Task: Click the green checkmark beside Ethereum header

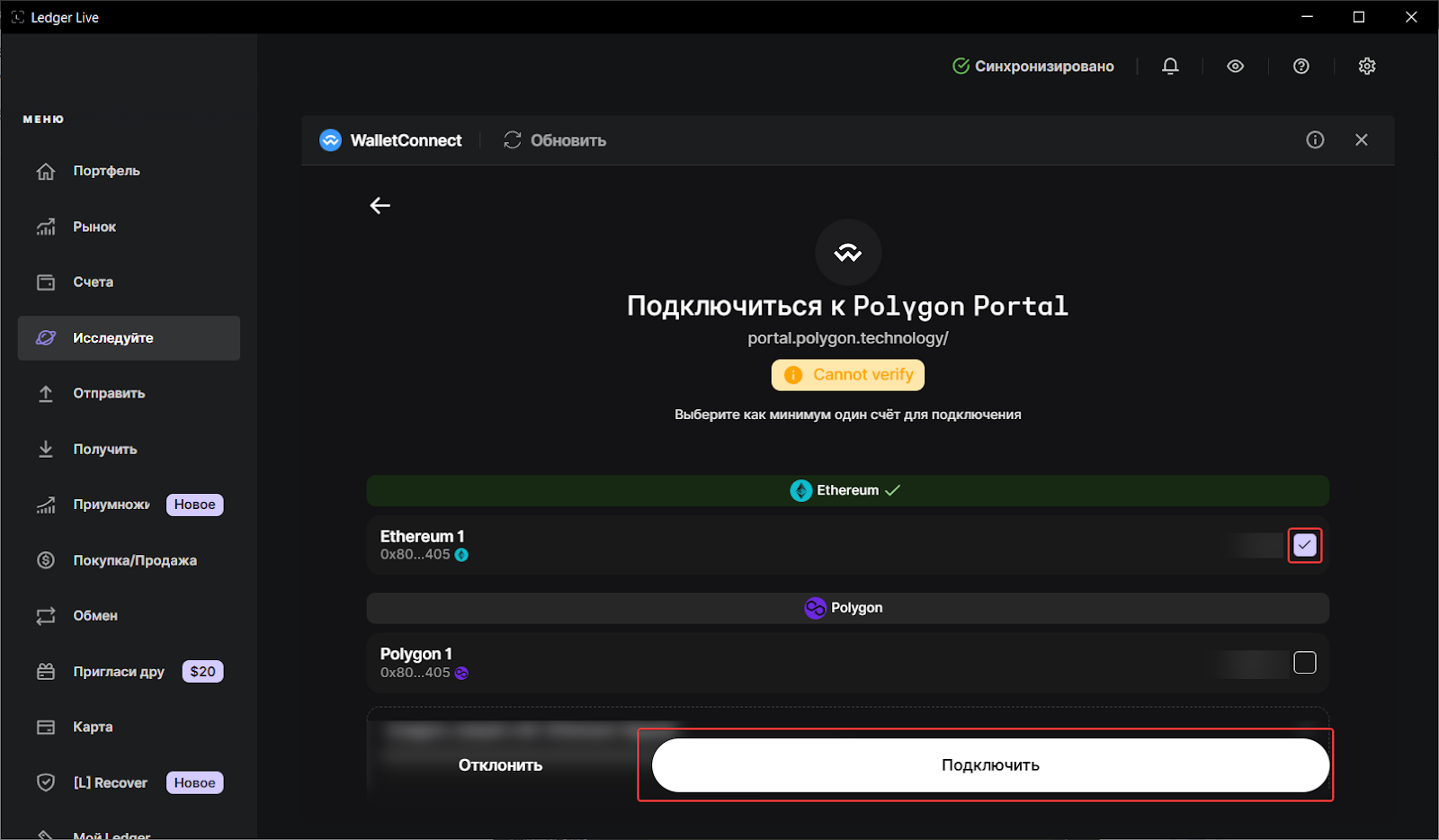Action: click(892, 490)
